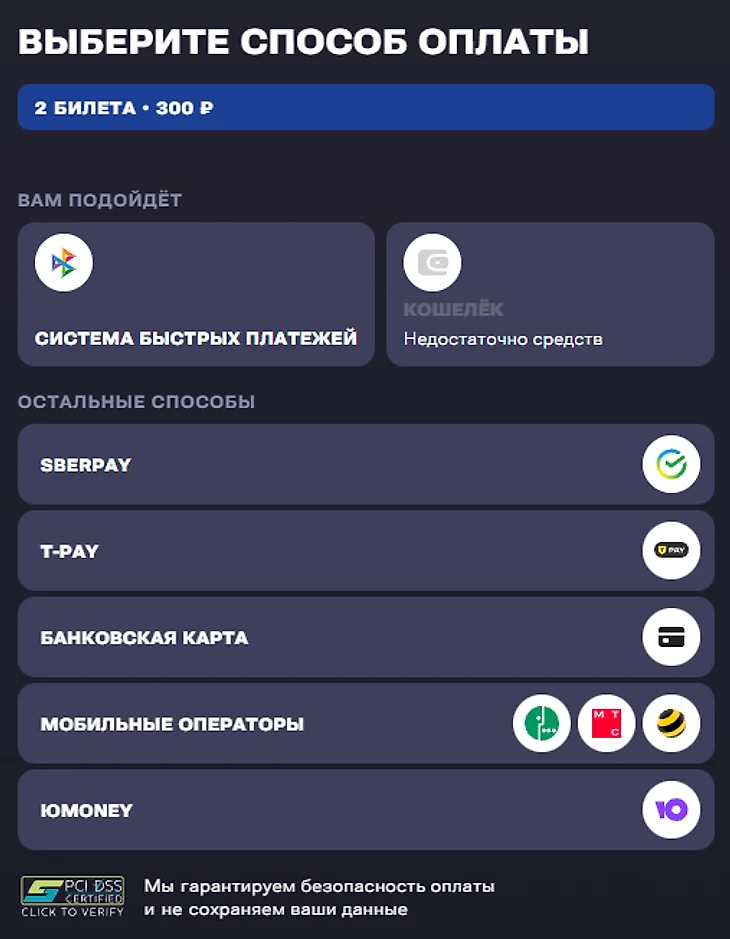Select the Кошелёк payment option title
Viewport: 730px width, 939px height.
[453, 310]
